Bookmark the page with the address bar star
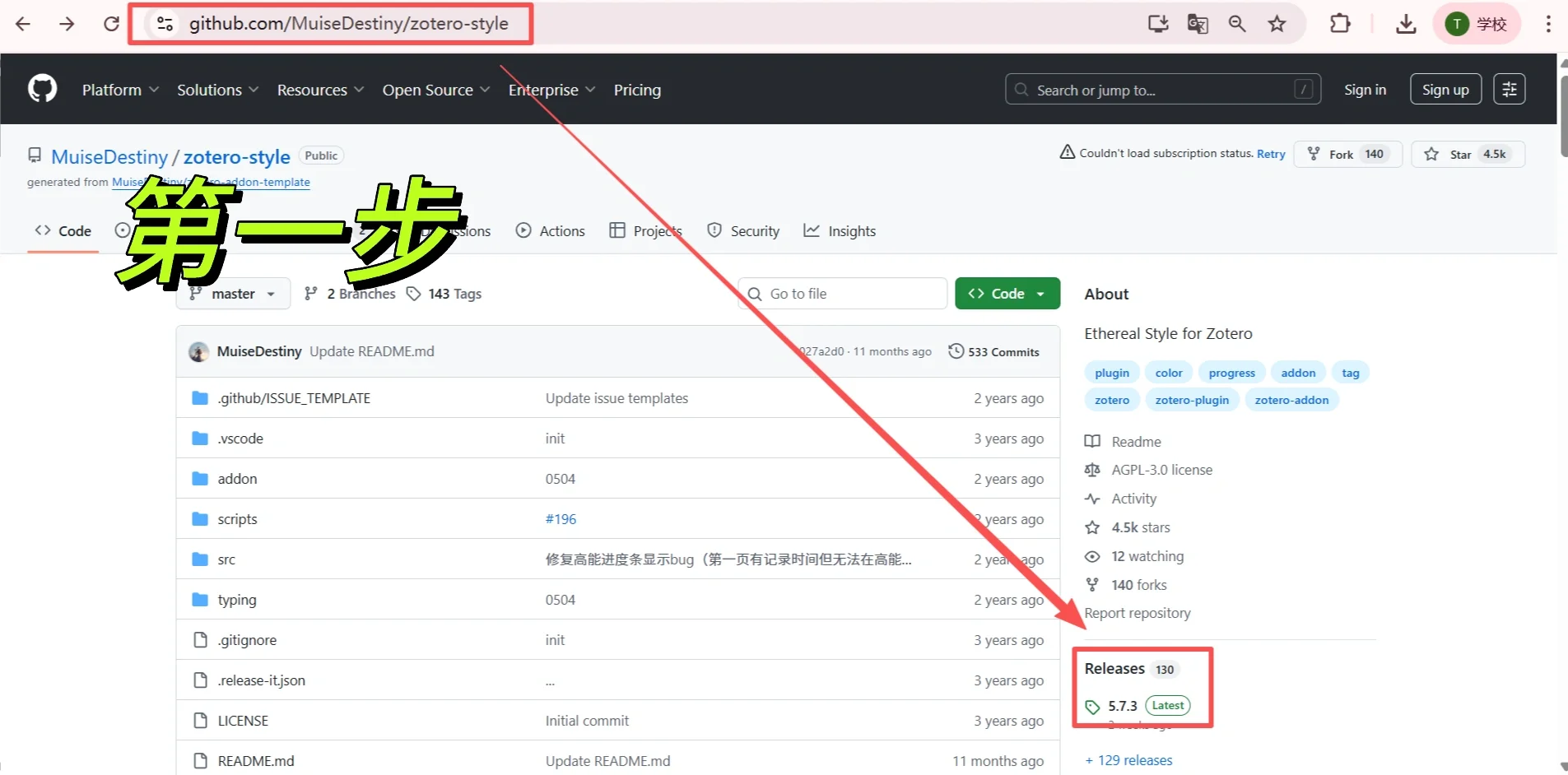 coord(1277,24)
